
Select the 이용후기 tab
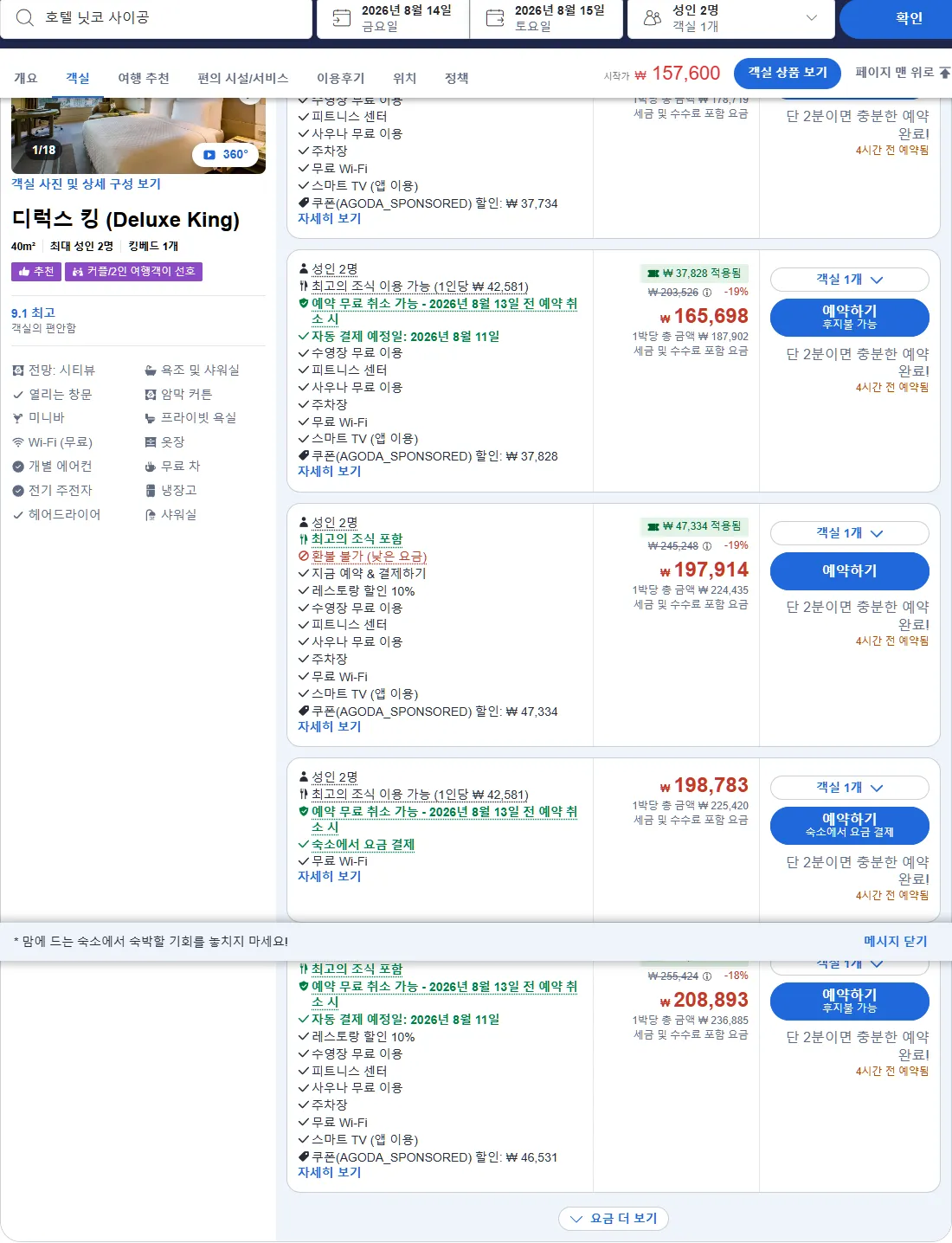pyautogui.click(x=341, y=78)
